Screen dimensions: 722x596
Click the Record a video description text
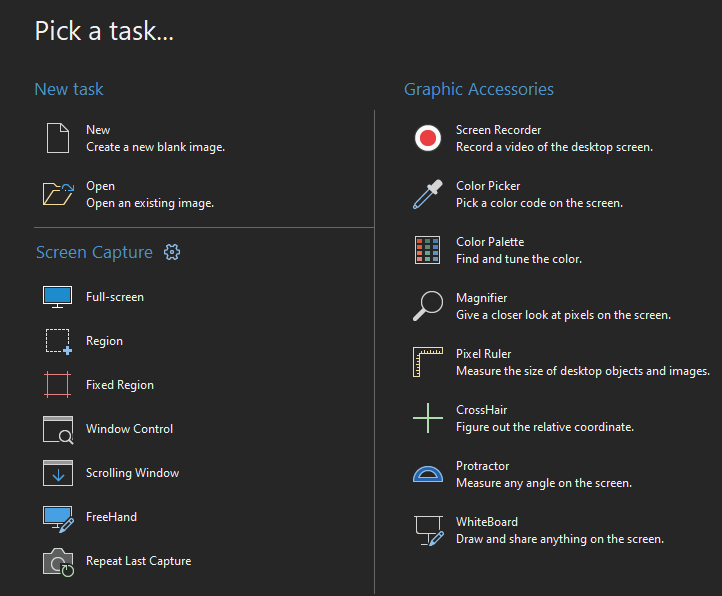[554, 147]
